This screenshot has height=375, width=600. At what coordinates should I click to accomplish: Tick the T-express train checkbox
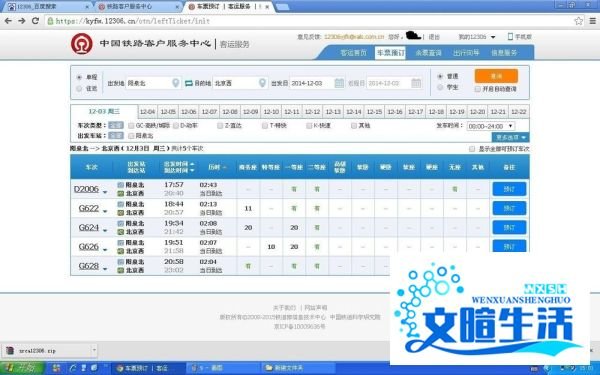(x=265, y=126)
